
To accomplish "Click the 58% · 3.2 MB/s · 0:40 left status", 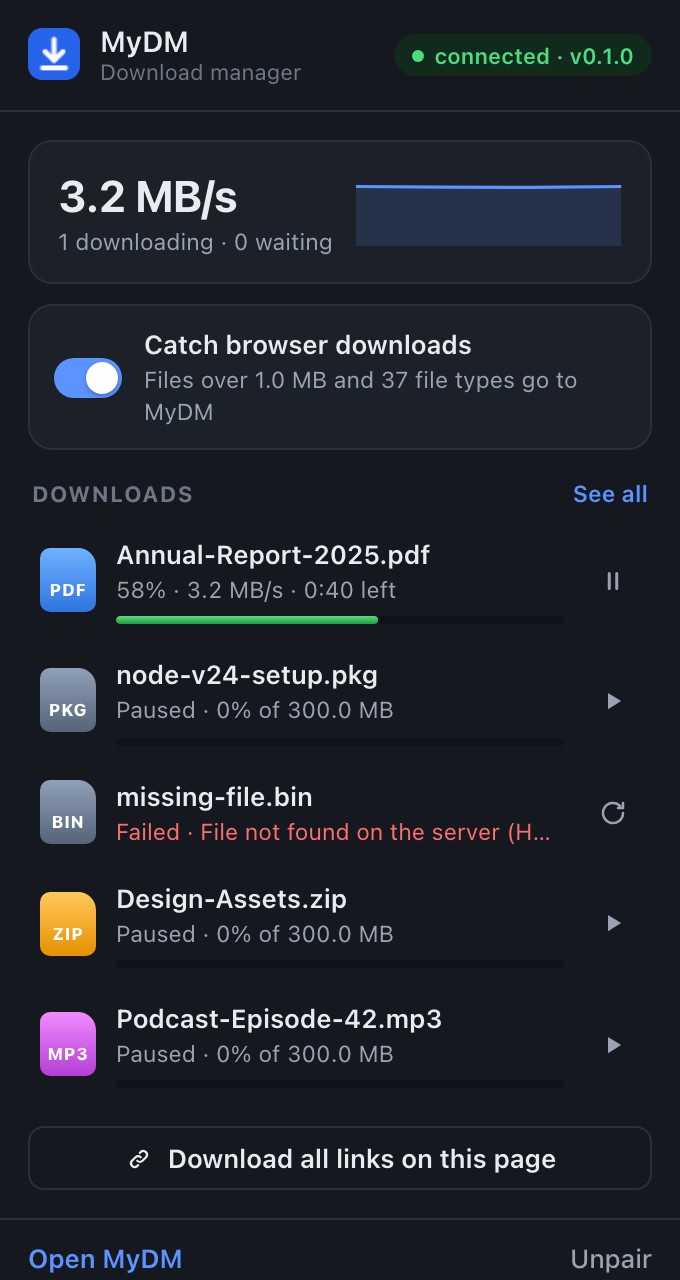I will 256,590.
